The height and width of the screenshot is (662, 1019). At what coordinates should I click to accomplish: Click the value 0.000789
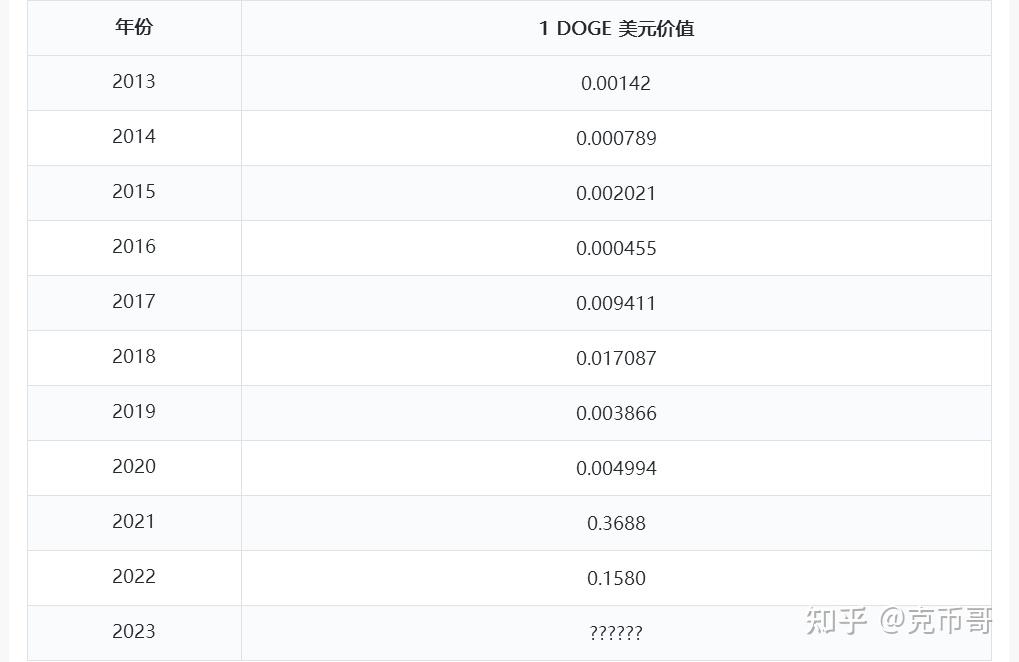click(616, 138)
